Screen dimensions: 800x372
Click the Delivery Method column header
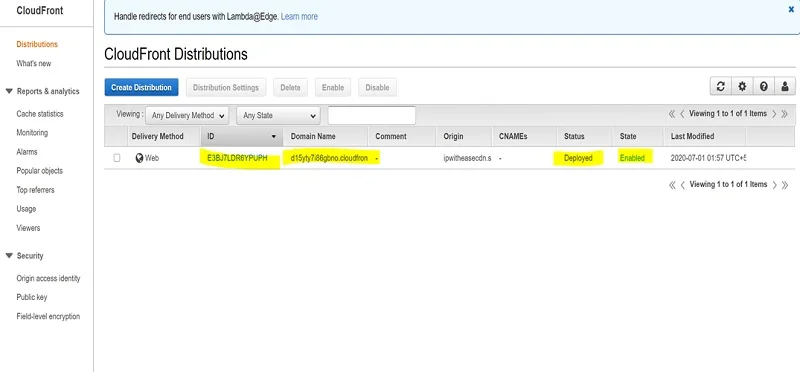coord(157,136)
